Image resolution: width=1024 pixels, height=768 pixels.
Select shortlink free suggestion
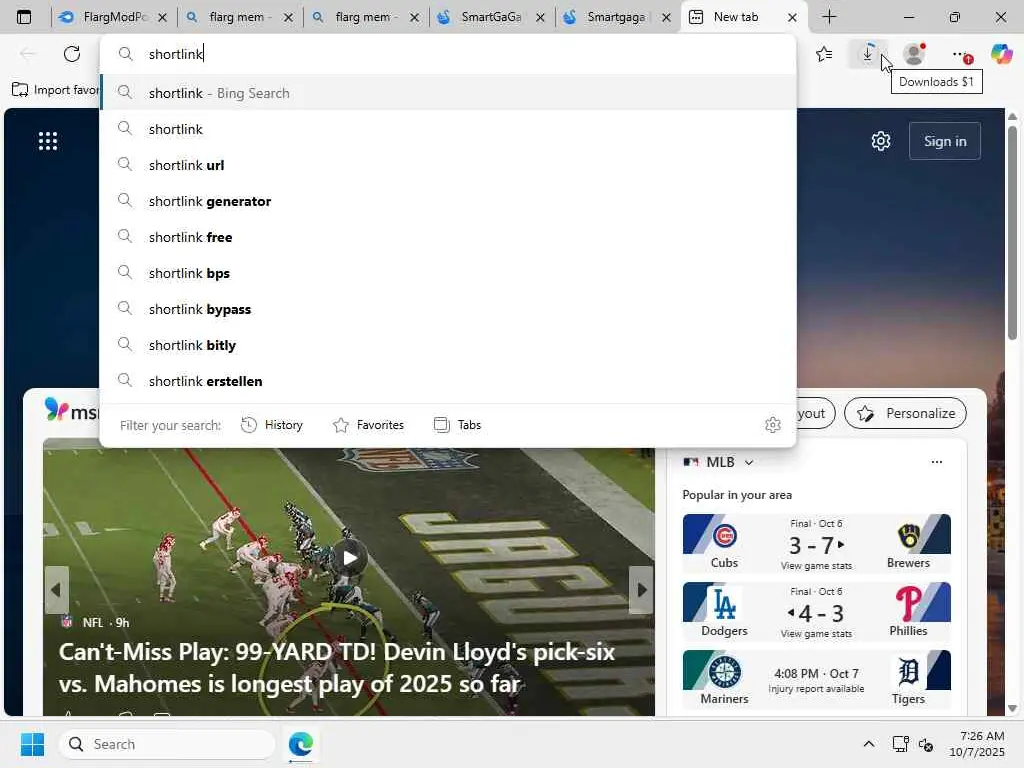coord(449,237)
